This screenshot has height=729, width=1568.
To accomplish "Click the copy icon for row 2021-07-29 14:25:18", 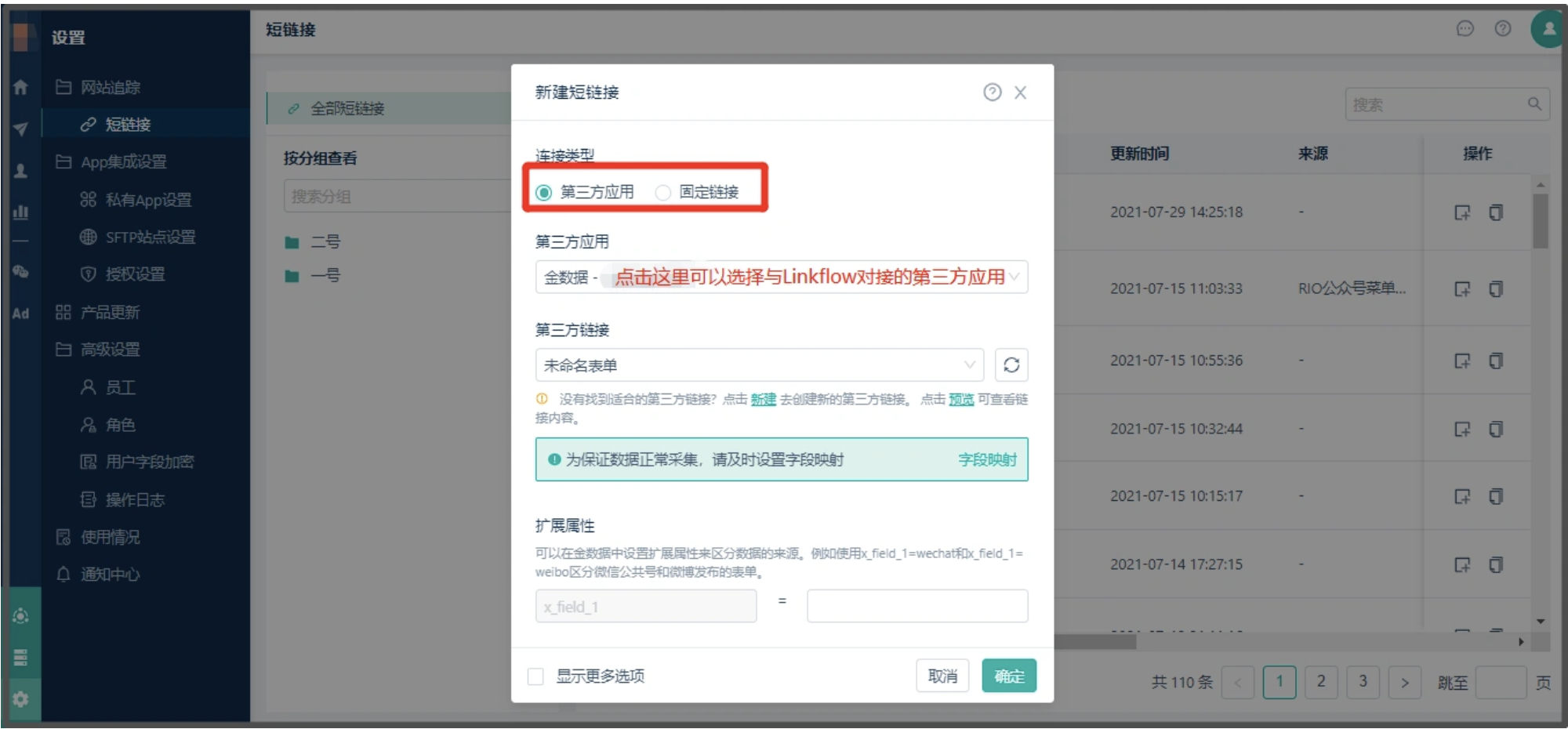I will pyautogui.click(x=1496, y=212).
